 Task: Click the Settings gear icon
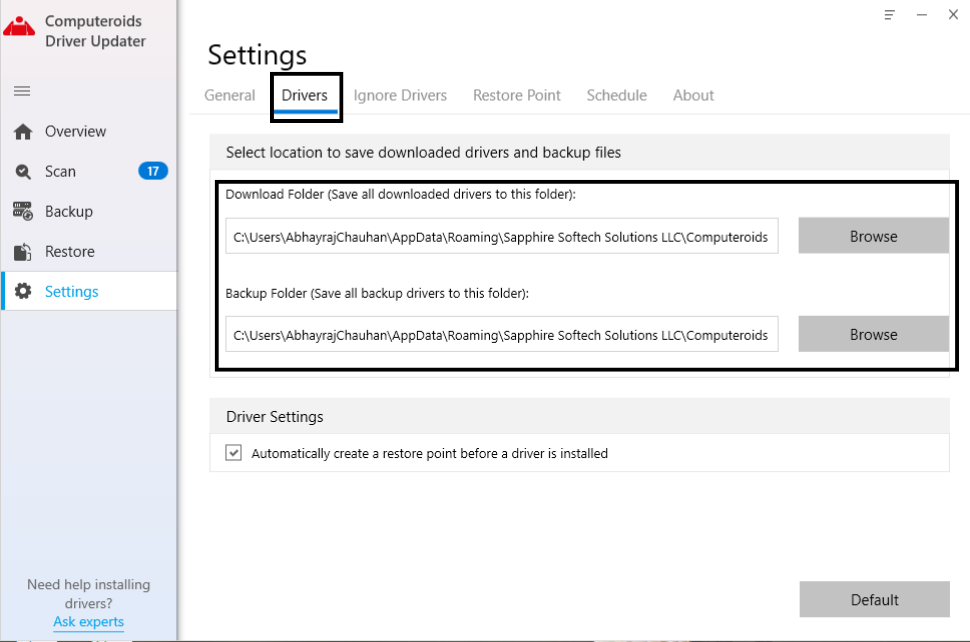23,291
